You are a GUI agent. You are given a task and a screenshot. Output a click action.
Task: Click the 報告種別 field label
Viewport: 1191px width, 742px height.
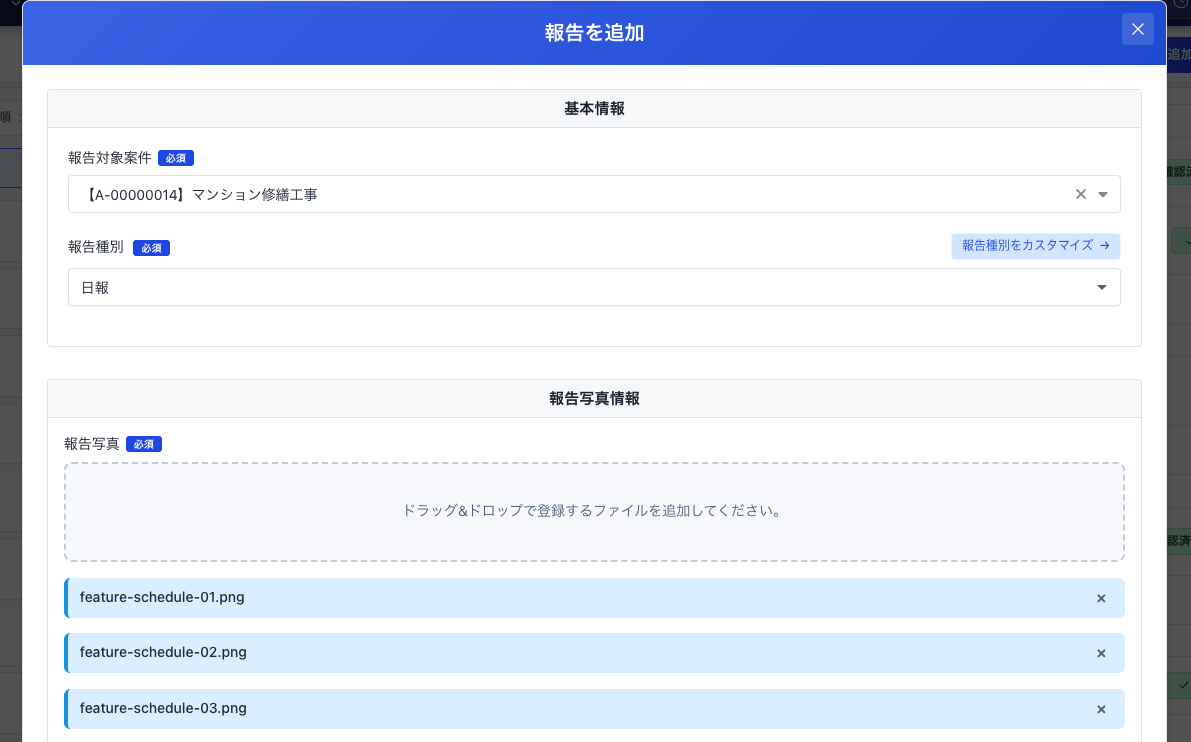(96, 248)
